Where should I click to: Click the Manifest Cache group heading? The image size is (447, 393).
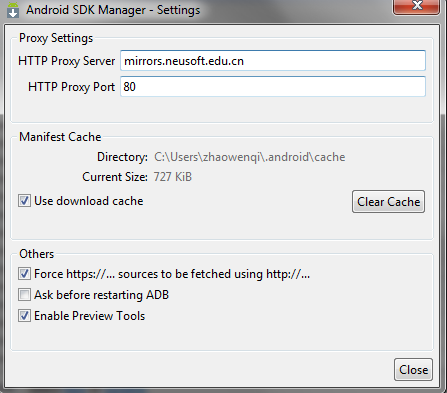click(x=60, y=137)
